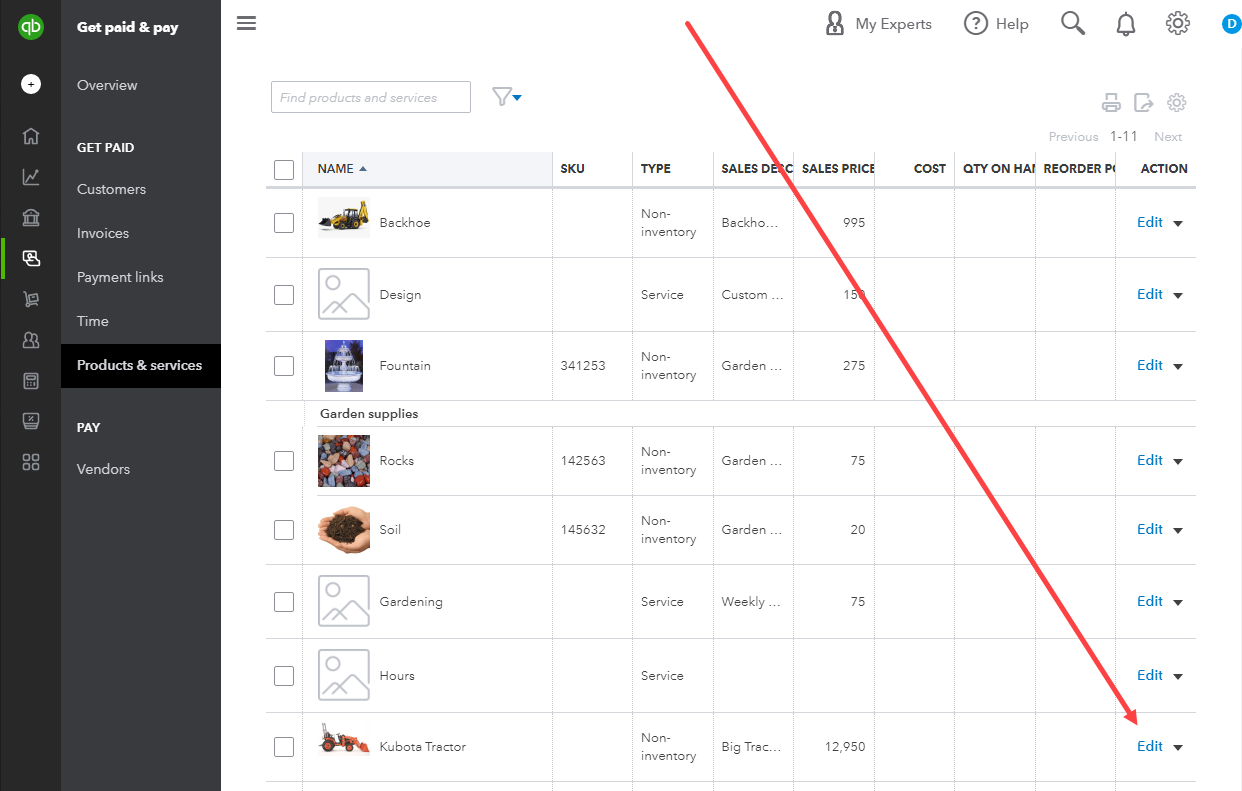The image size is (1242, 791).
Task: Expand action dropdown arrow for Rocks
Action: click(1178, 462)
